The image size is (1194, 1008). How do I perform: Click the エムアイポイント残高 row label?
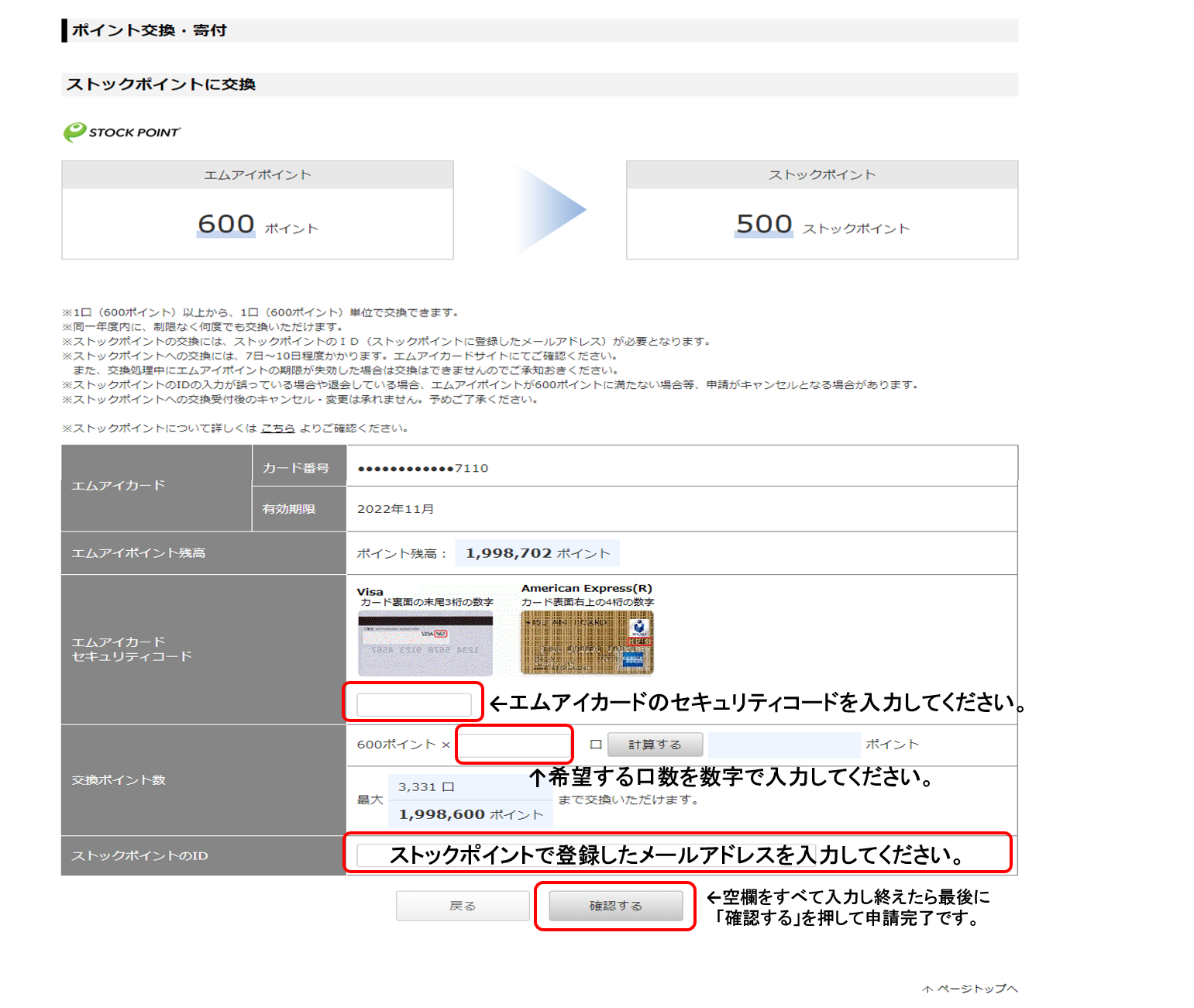pyautogui.click(x=204, y=553)
